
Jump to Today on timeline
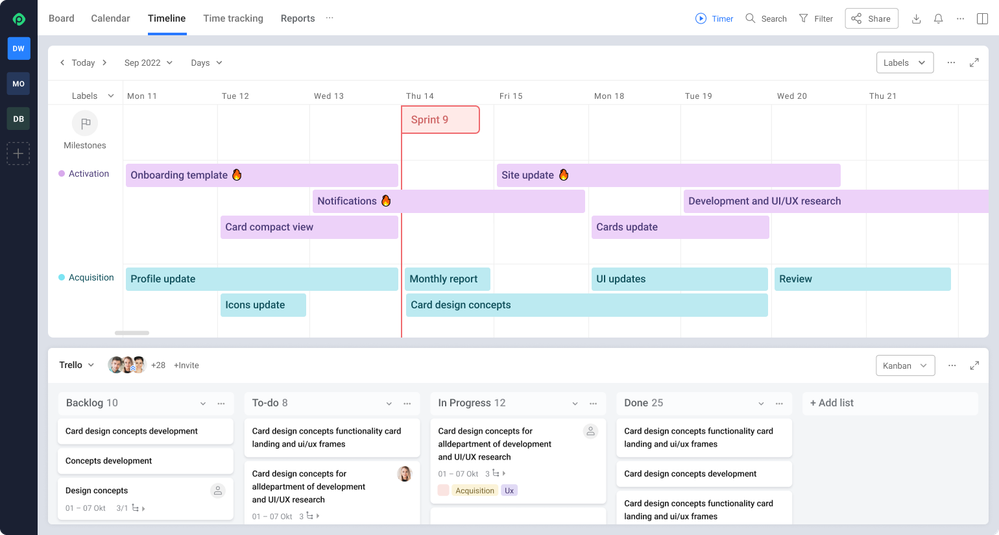coord(83,62)
